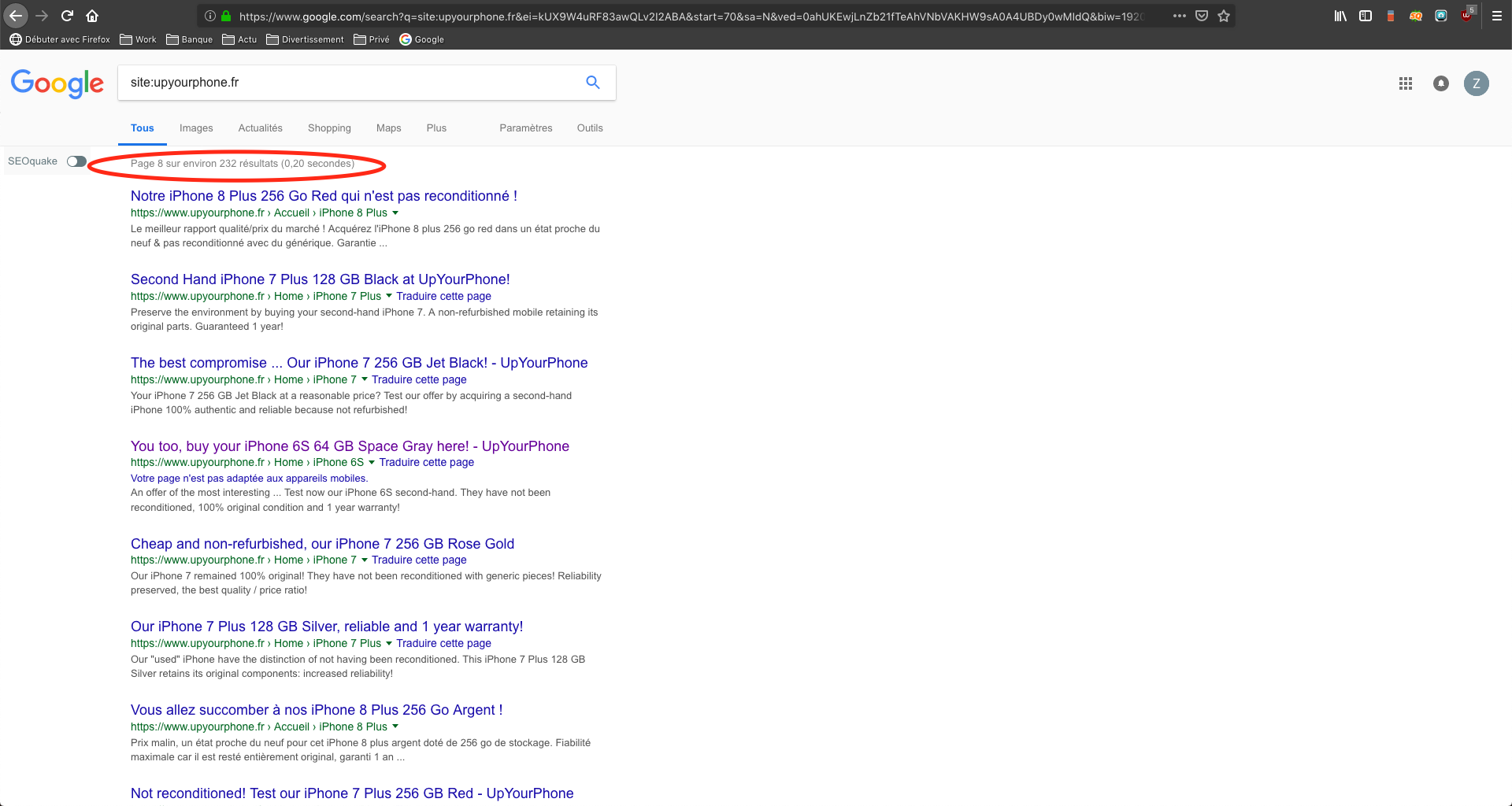
Task: Open iPhone 7 256 GB Jet Black result
Action: [x=359, y=363]
